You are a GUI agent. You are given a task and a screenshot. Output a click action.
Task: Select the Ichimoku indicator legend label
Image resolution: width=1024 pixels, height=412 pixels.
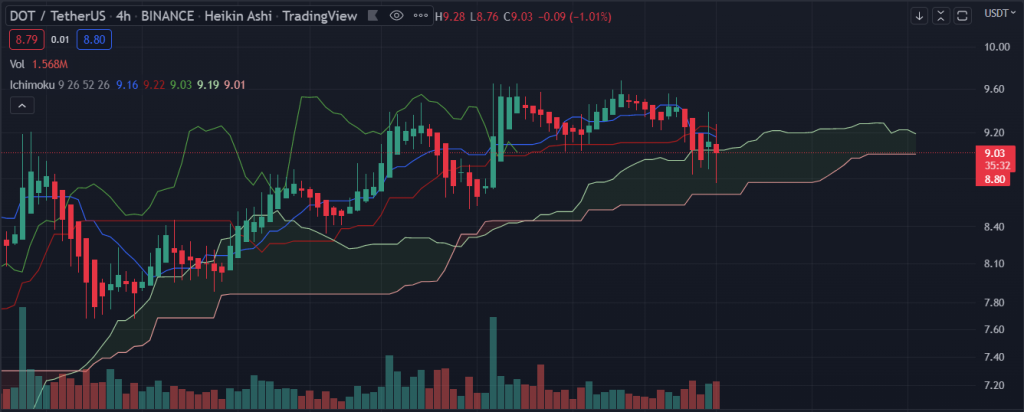32,85
